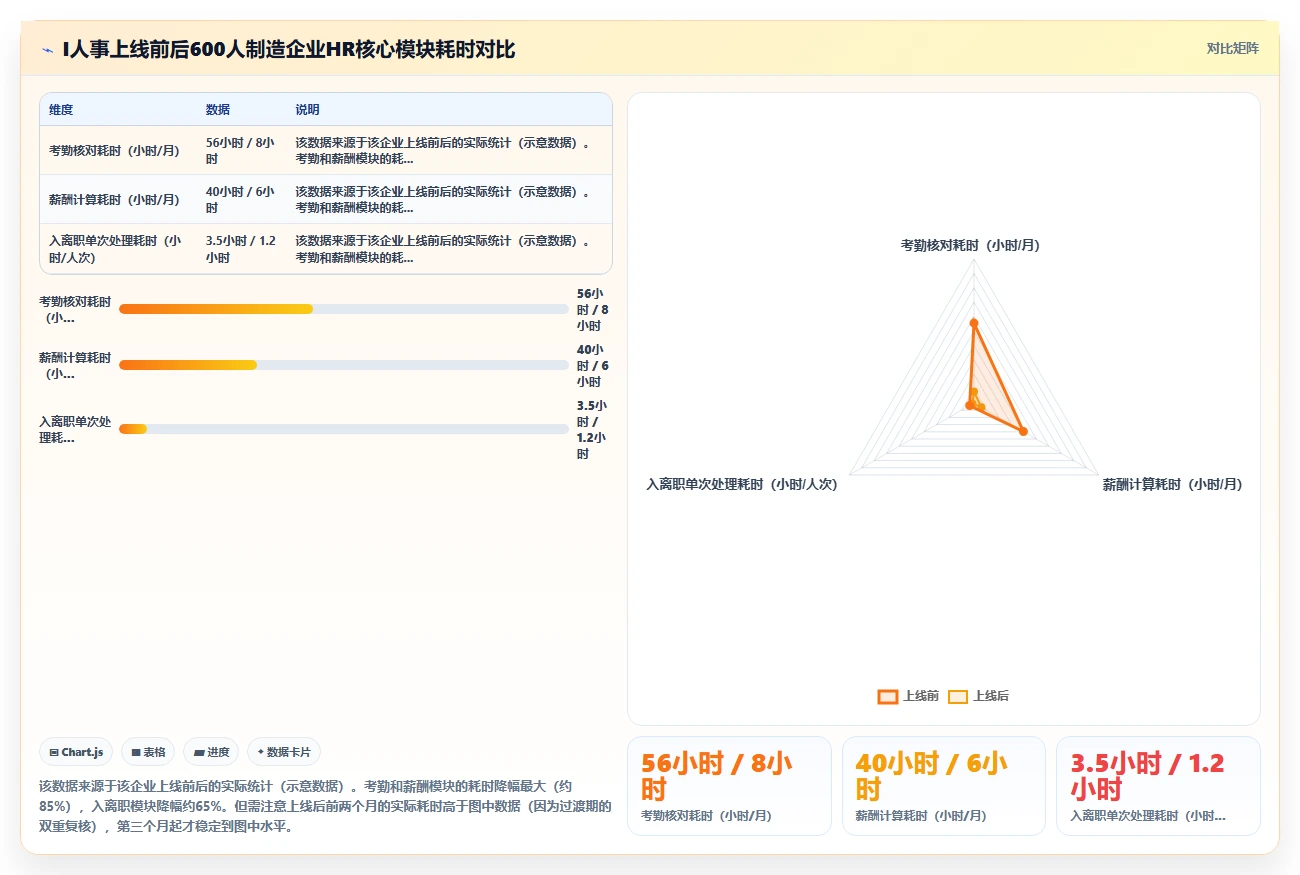Open the 对比矩阵 label in header
1300x875 pixels.
pyautogui.click(x=1232, y=48)
